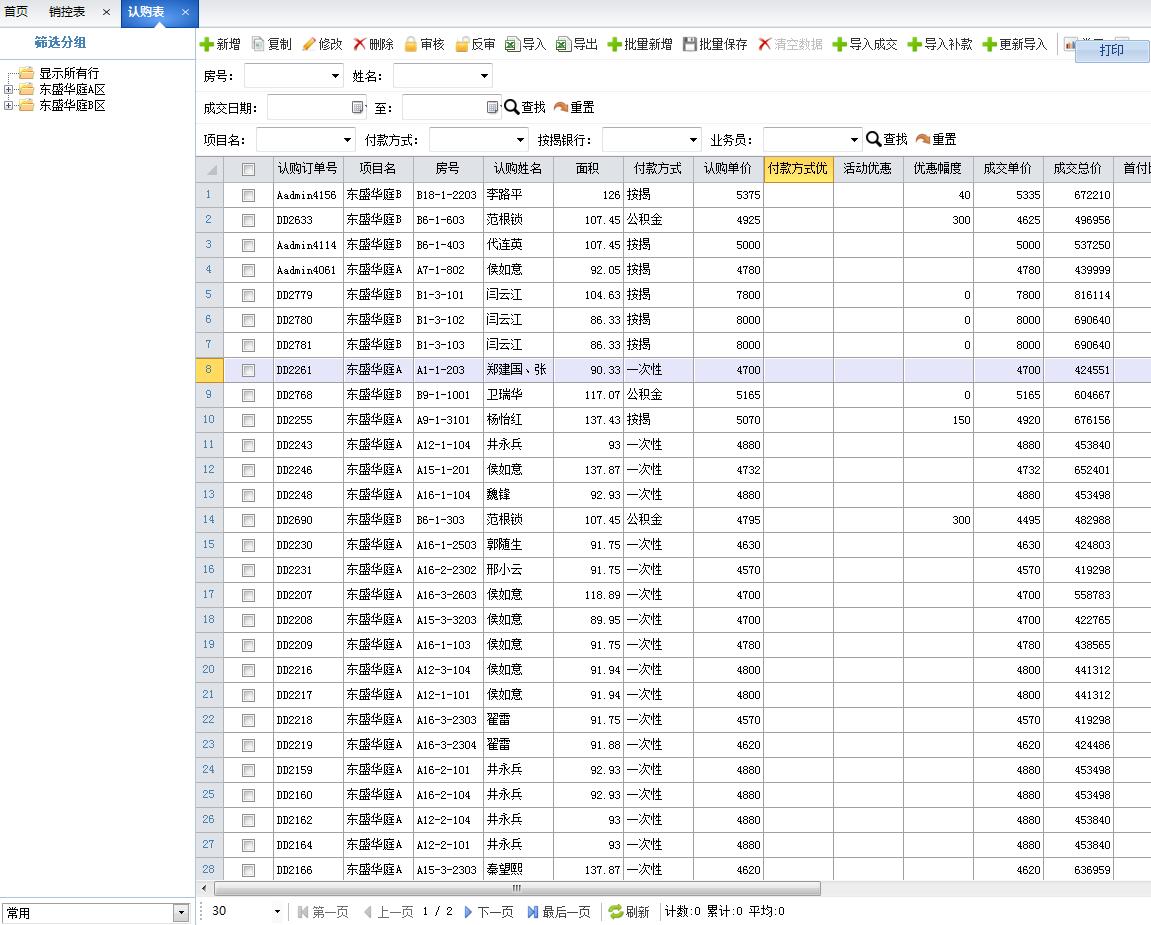The width and height of the screenshot is (1151, 925).
Task: Switch to the 销控表 tab
Action: point(67,12)
